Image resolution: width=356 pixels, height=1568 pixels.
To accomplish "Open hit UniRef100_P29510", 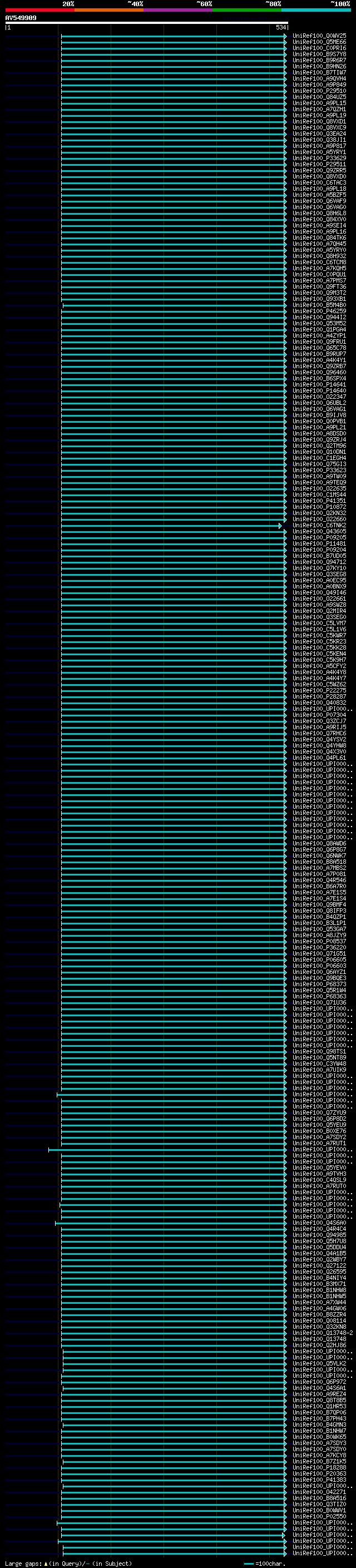I will [319, 91].
